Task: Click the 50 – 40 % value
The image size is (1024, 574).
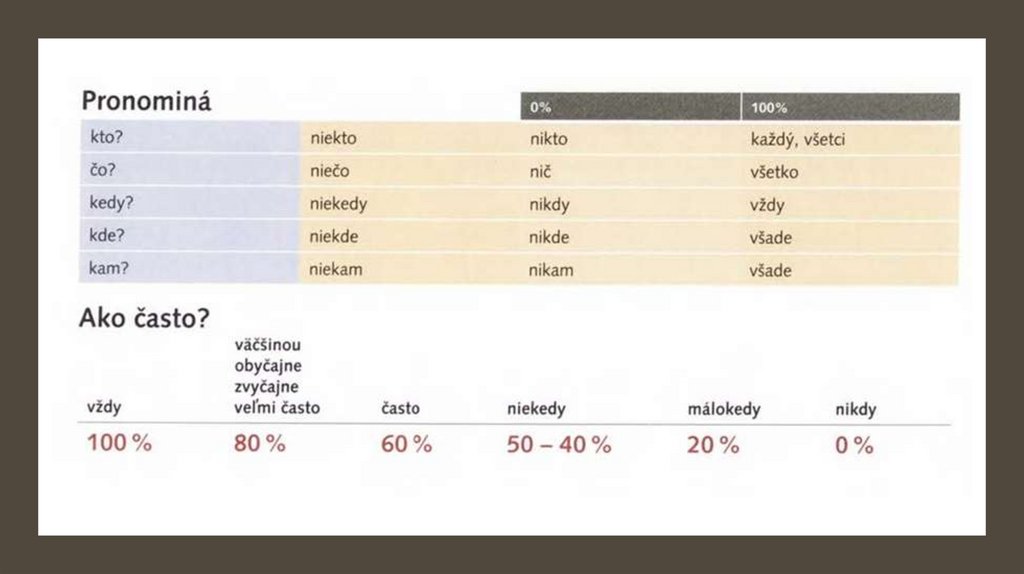Action: point(558,445)
